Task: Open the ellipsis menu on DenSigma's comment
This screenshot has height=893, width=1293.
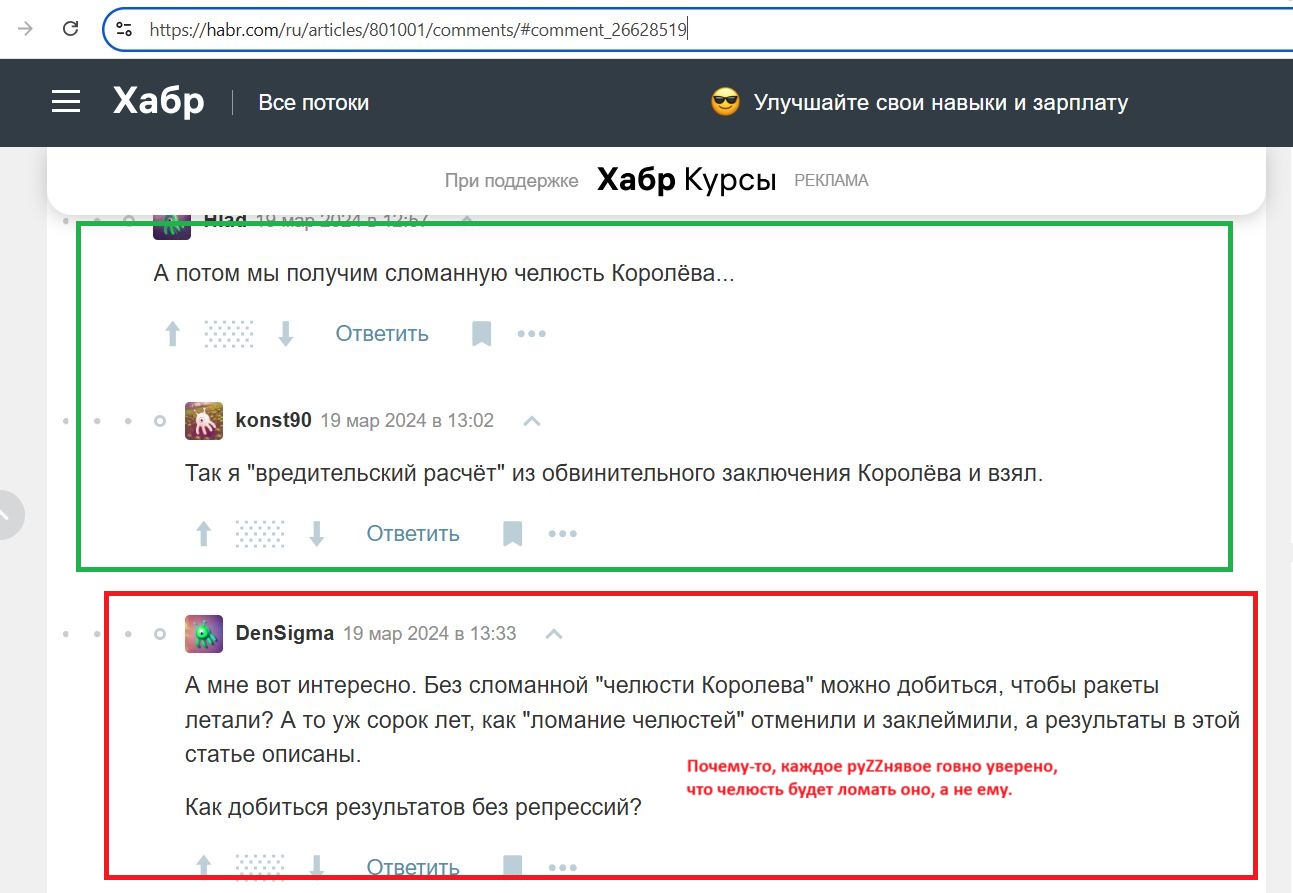Action: pos(563,866)
